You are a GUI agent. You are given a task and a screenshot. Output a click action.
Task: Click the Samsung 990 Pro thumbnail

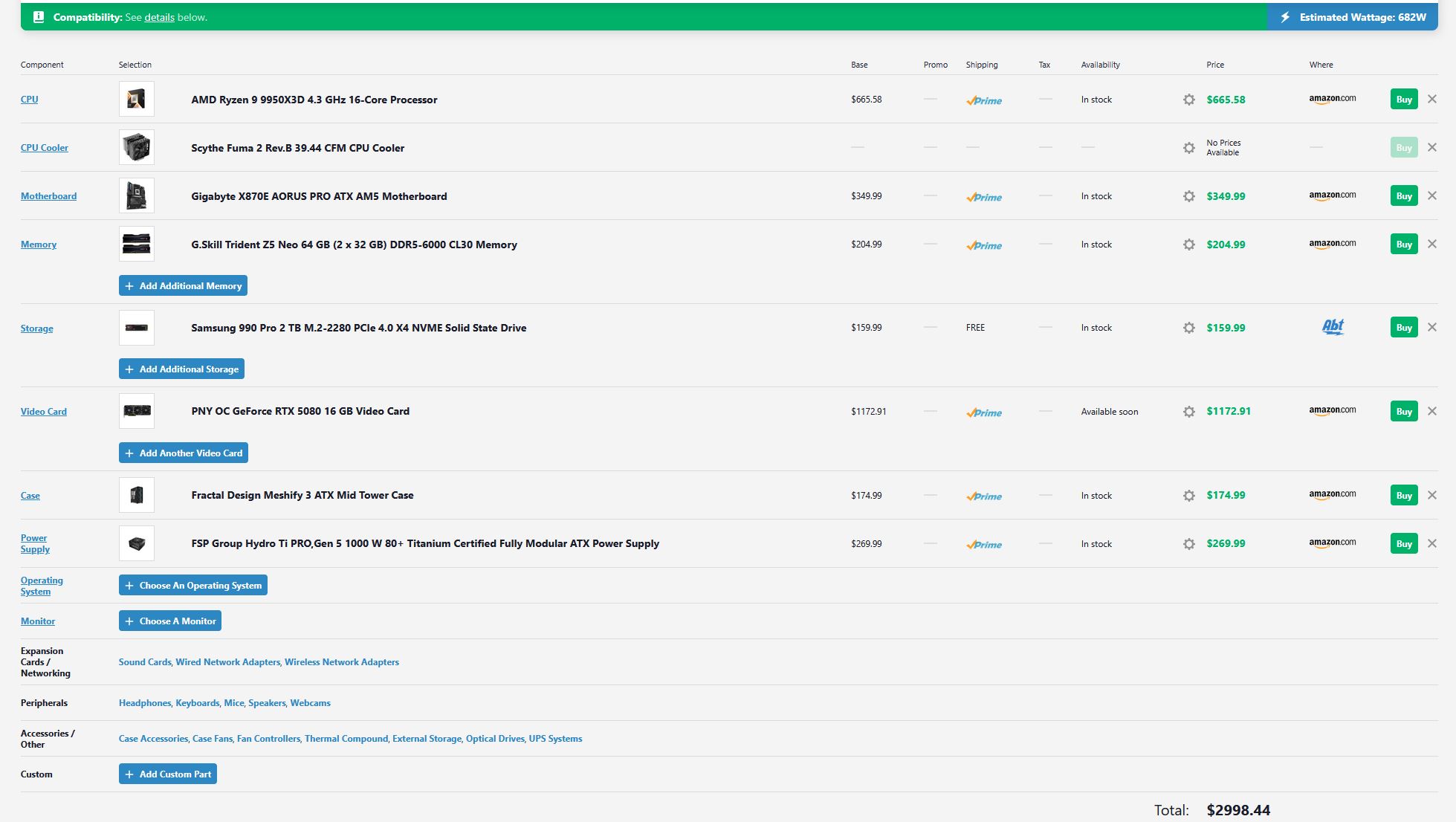tap(137, 328)
